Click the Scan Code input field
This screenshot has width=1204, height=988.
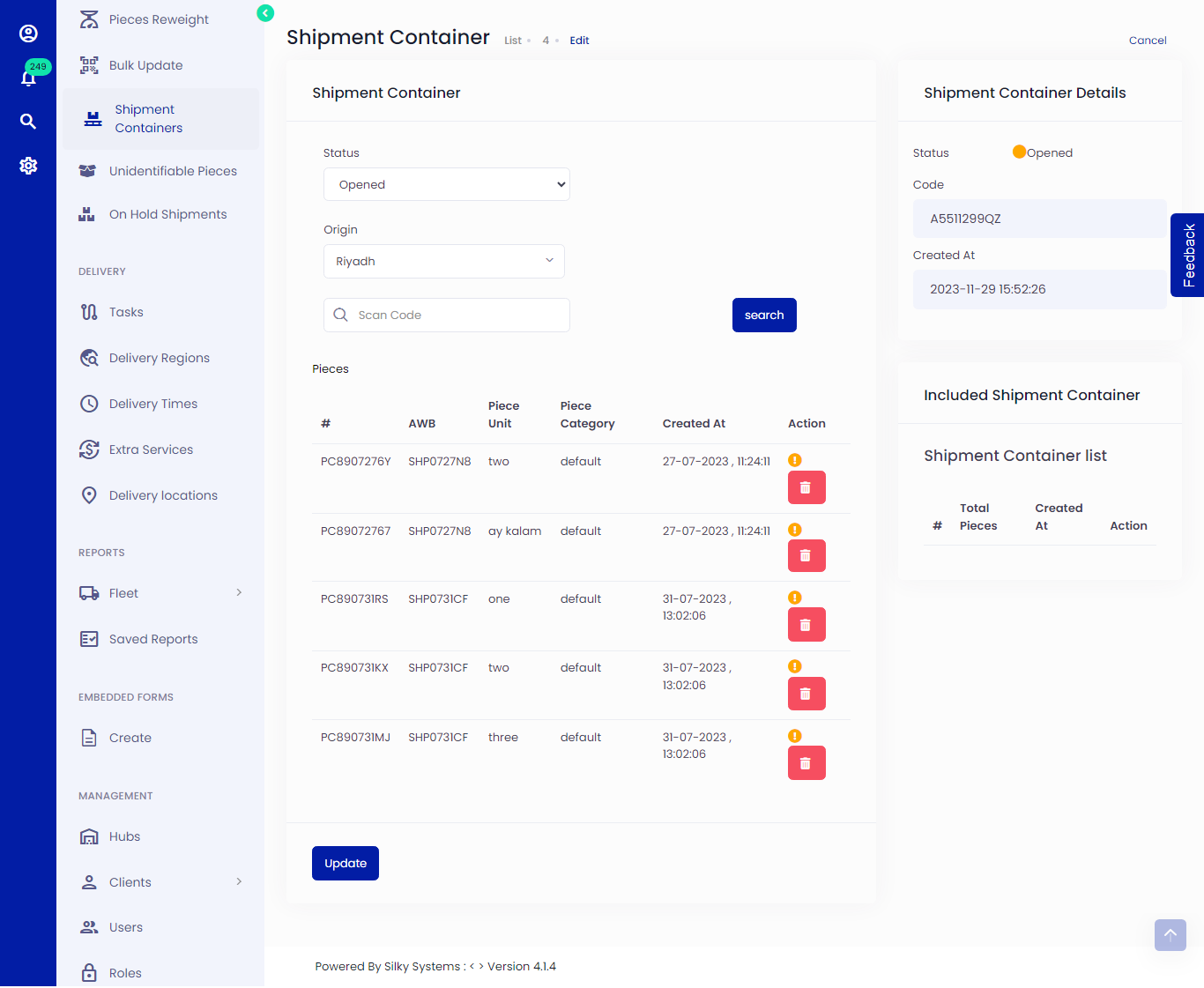458,316
